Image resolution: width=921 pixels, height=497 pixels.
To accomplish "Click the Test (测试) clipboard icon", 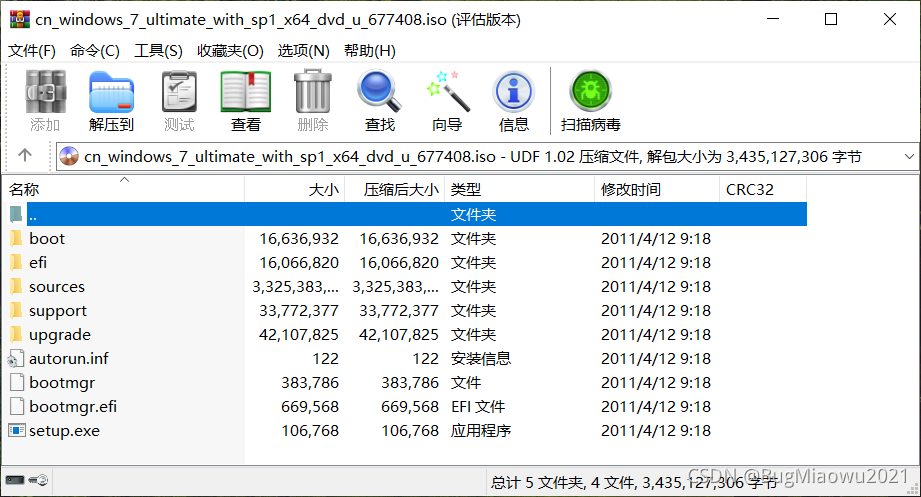I will coord(179,91).
